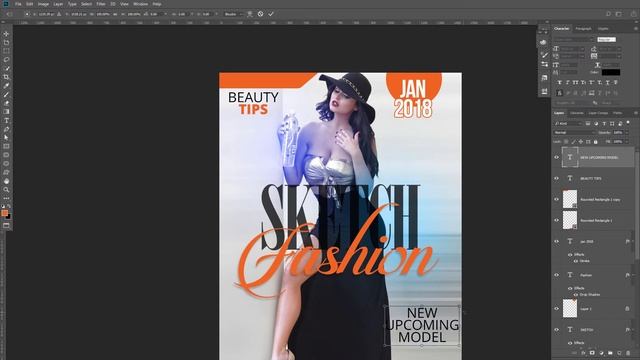640x360 pixels.
Task: Create a new group folder icon
Action: (x=610, y=353)
